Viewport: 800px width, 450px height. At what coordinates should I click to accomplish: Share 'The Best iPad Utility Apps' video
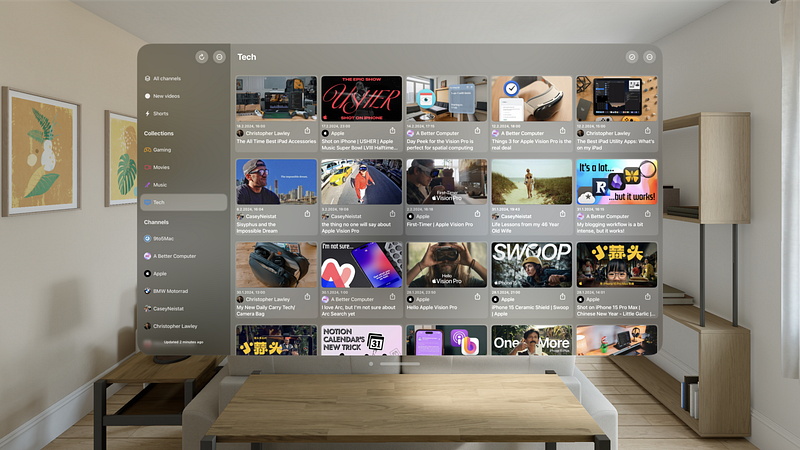[647, 131]
